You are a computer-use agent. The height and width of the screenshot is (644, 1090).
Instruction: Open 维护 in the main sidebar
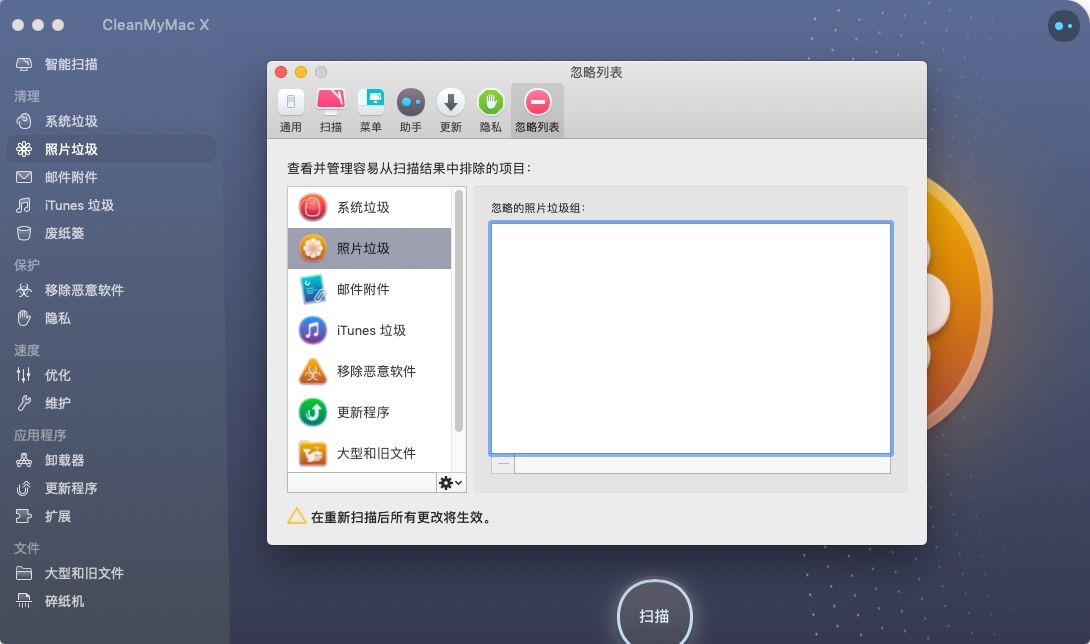pos(111,403)
